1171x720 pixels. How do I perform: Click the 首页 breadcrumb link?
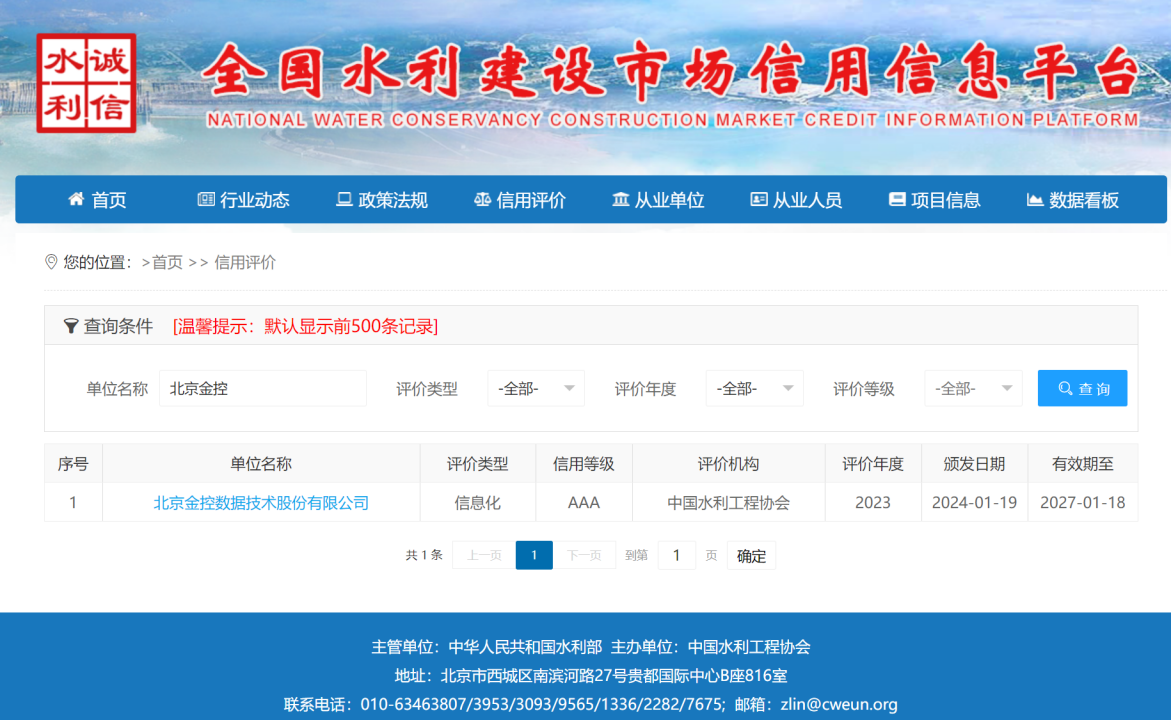167,262
